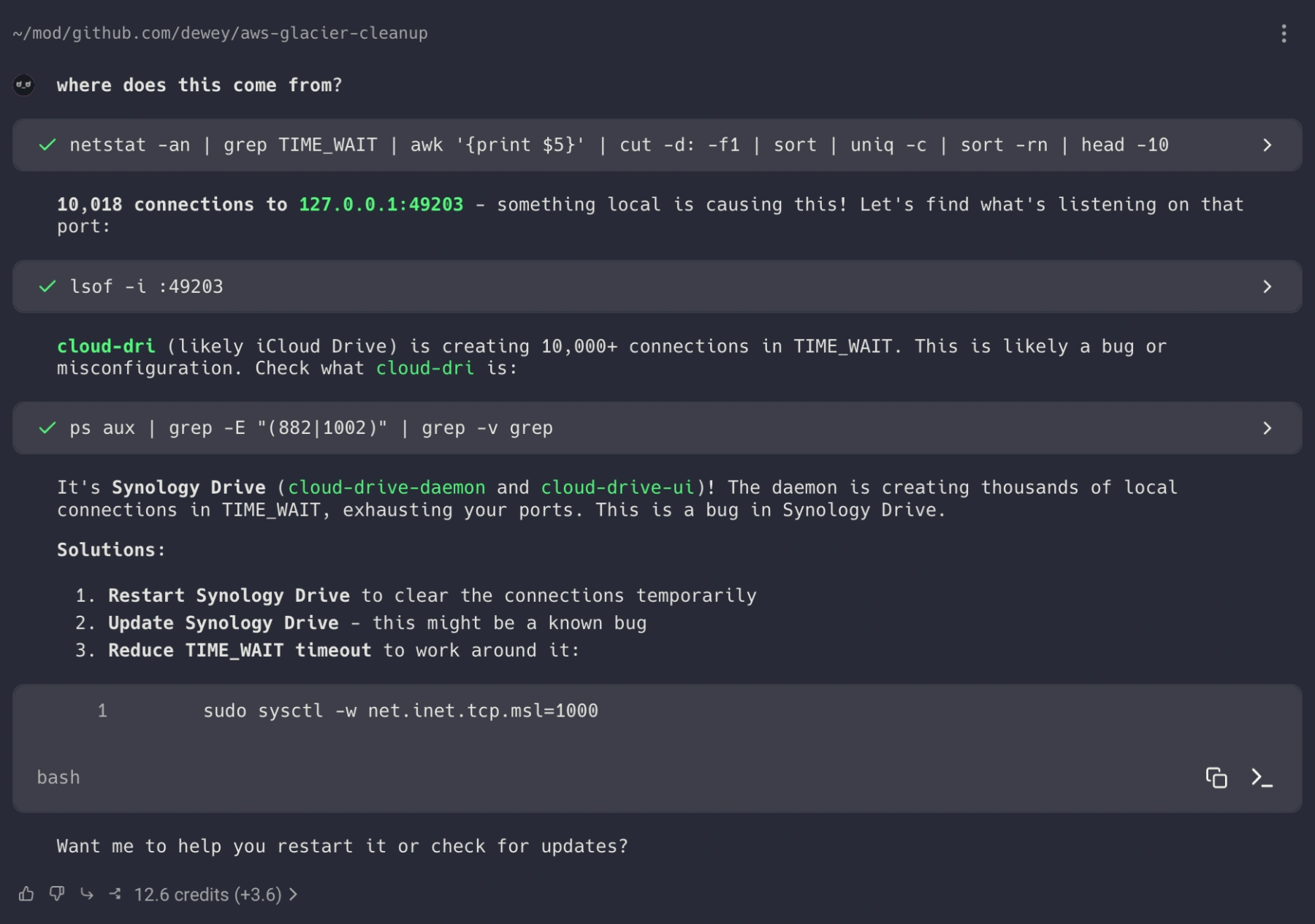Click the 127.0.0.1:49203 green link
This screenshot has height=924, width=1315.
[381, 205]
